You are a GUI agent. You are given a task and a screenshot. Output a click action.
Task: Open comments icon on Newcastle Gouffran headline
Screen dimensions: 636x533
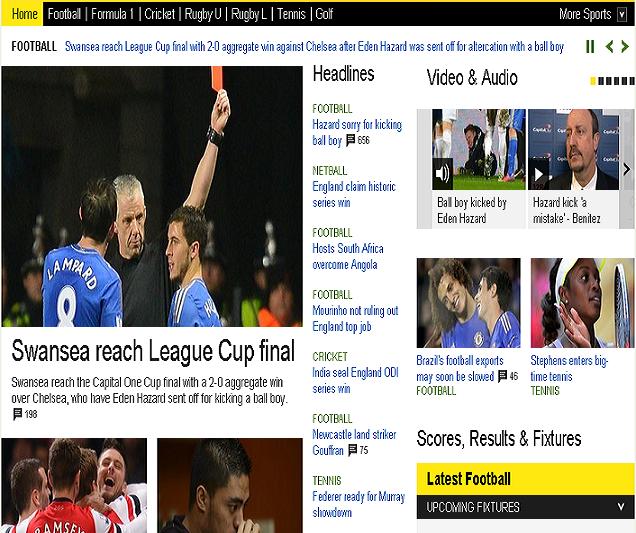coord(351,451)
